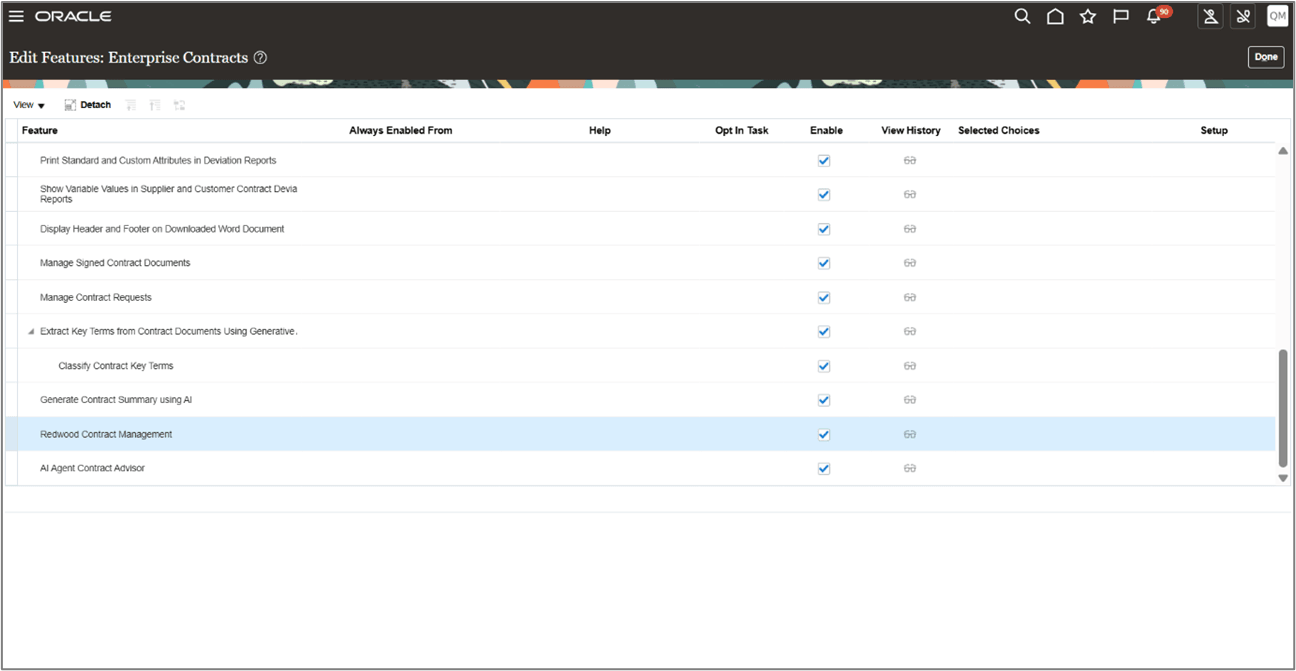The width and height of the screenshot is (1296, 671).
Task: Disable the Manage Contract Requests checkbox
Action: pos(823,297)
